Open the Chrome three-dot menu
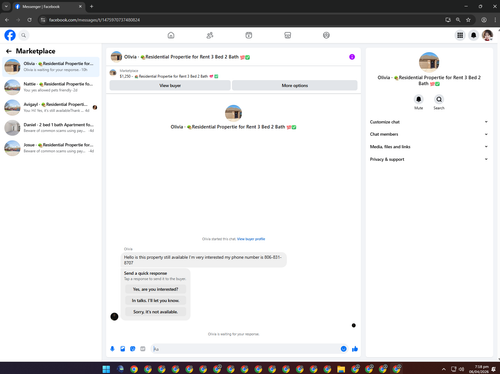This screenshot has height=374, width=500. pos(495,20)
